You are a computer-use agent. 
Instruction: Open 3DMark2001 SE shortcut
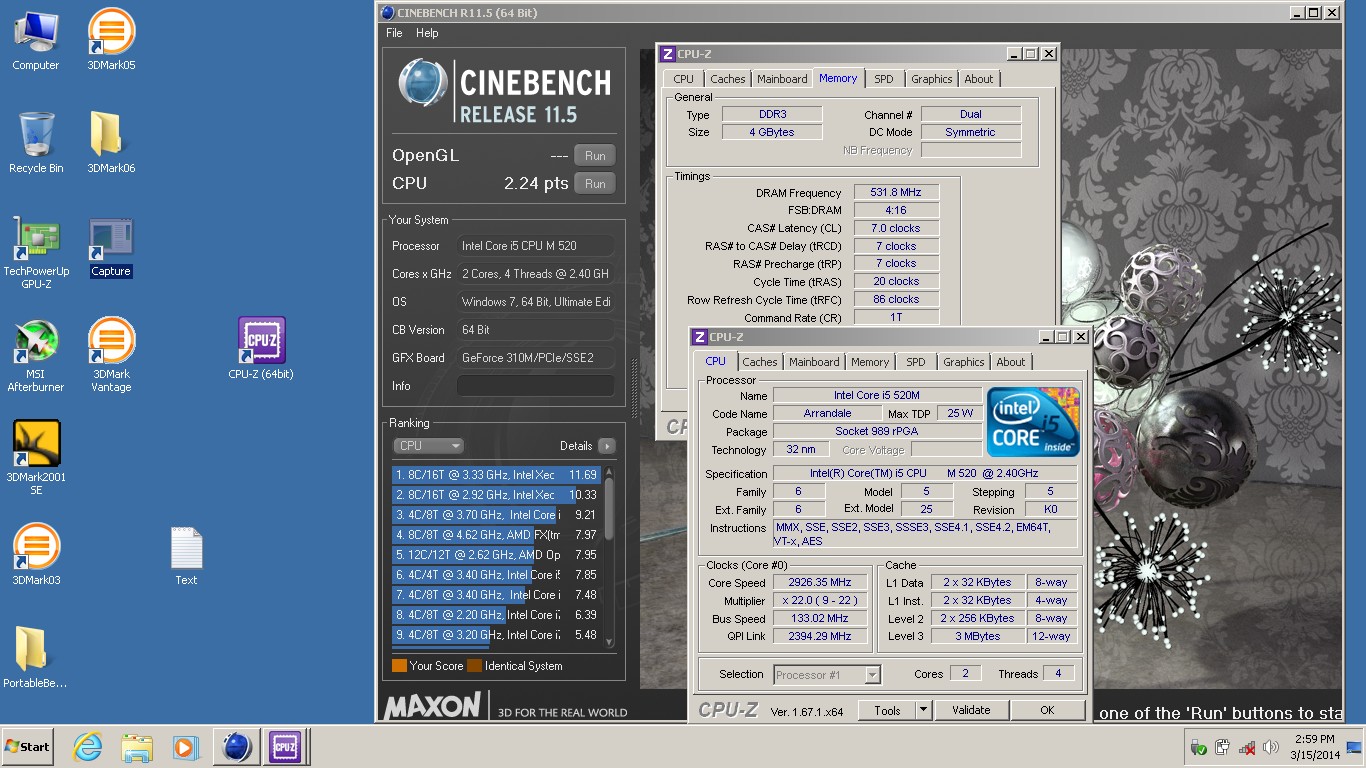tap(36, 458)
